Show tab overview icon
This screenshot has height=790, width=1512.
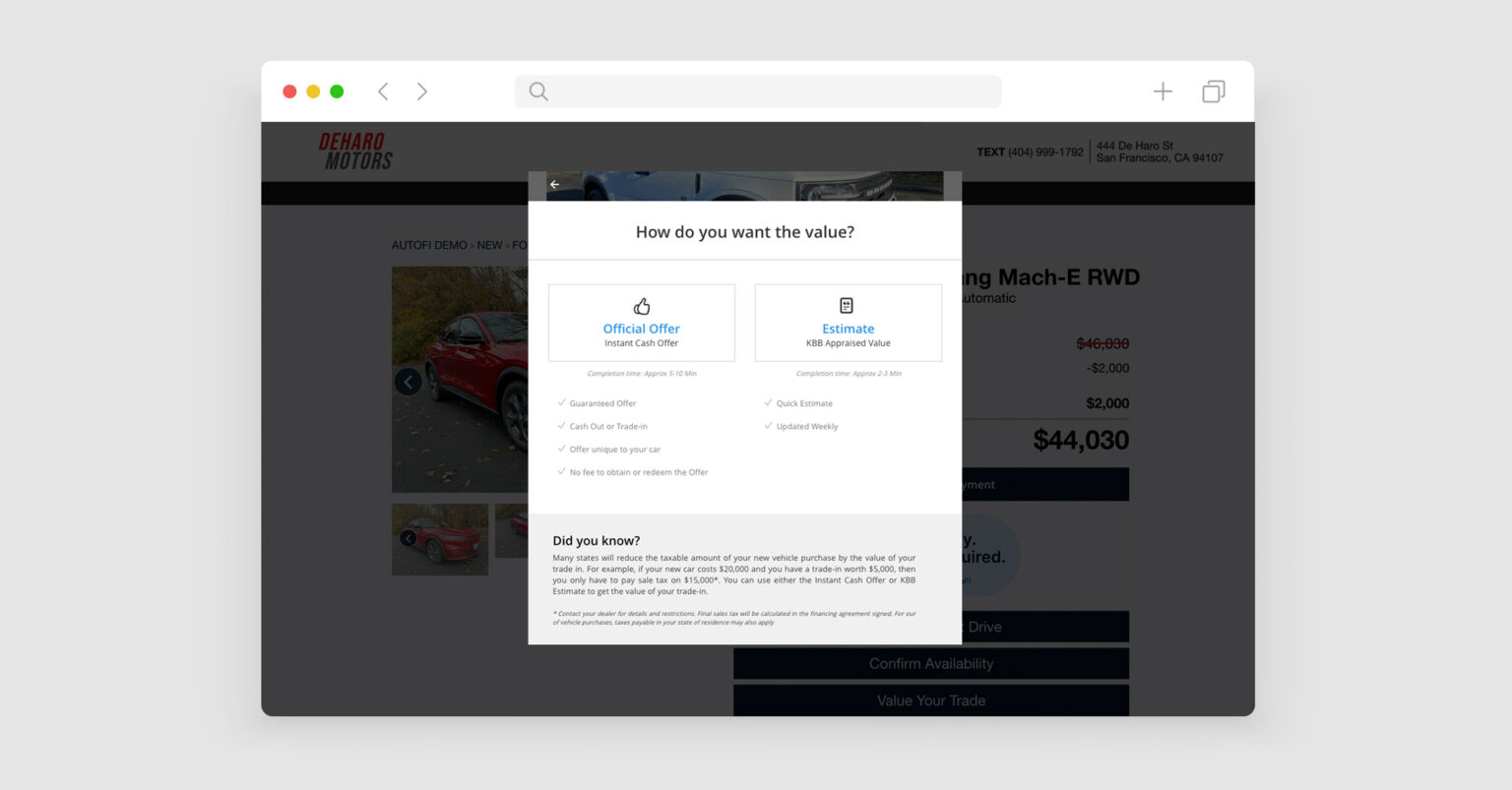point(1213,91)
